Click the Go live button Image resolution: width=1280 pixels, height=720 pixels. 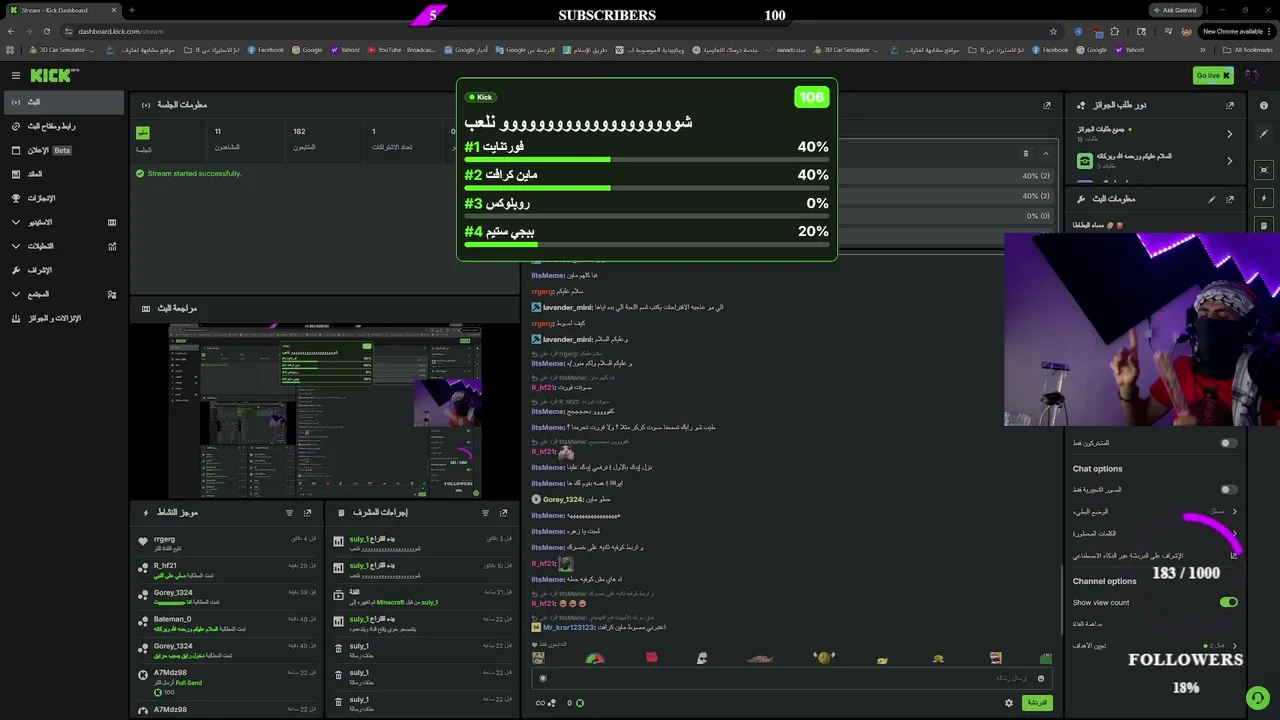click(1213, 75)
